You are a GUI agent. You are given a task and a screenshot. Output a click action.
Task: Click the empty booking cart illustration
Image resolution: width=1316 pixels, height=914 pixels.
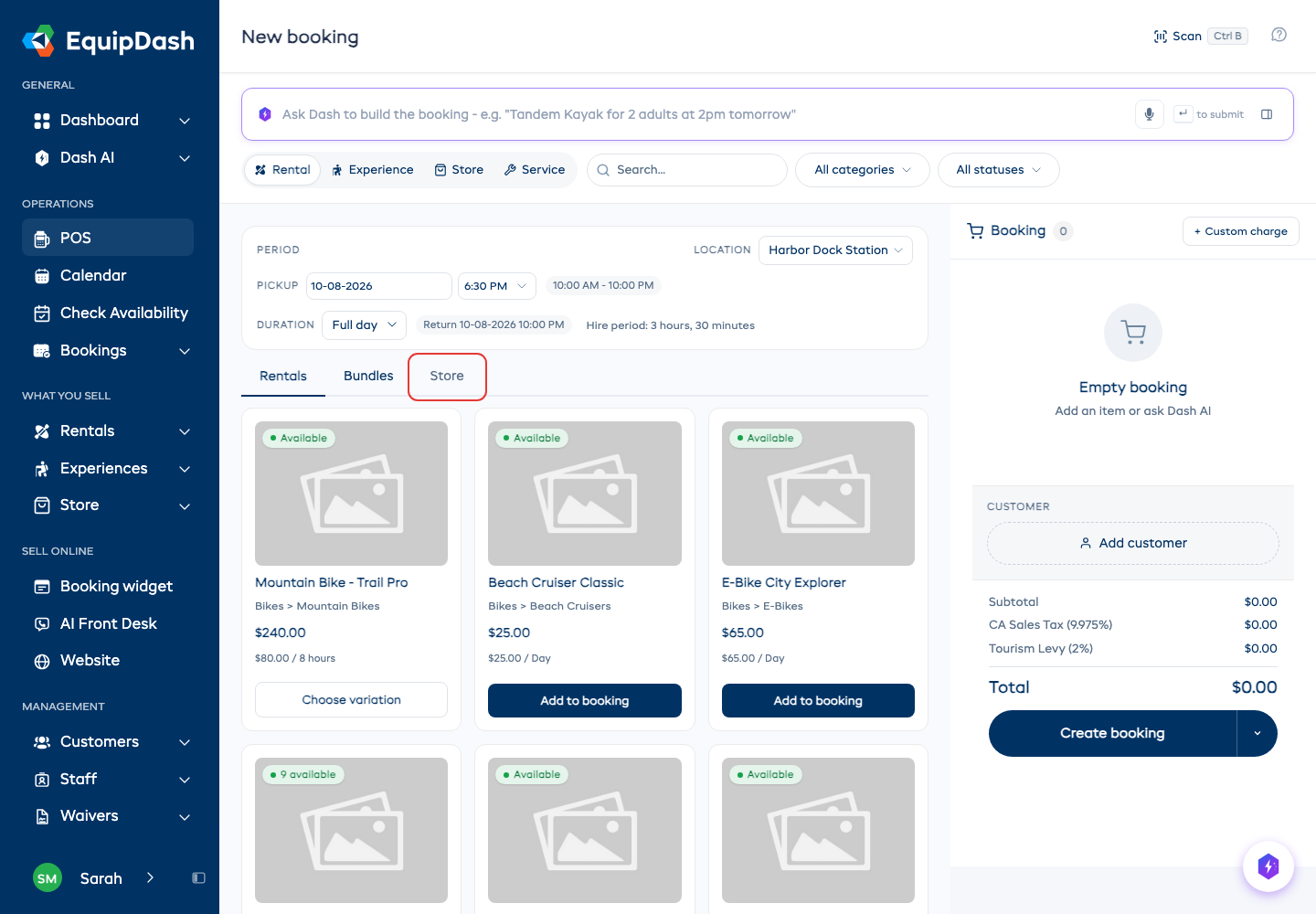1133,333
